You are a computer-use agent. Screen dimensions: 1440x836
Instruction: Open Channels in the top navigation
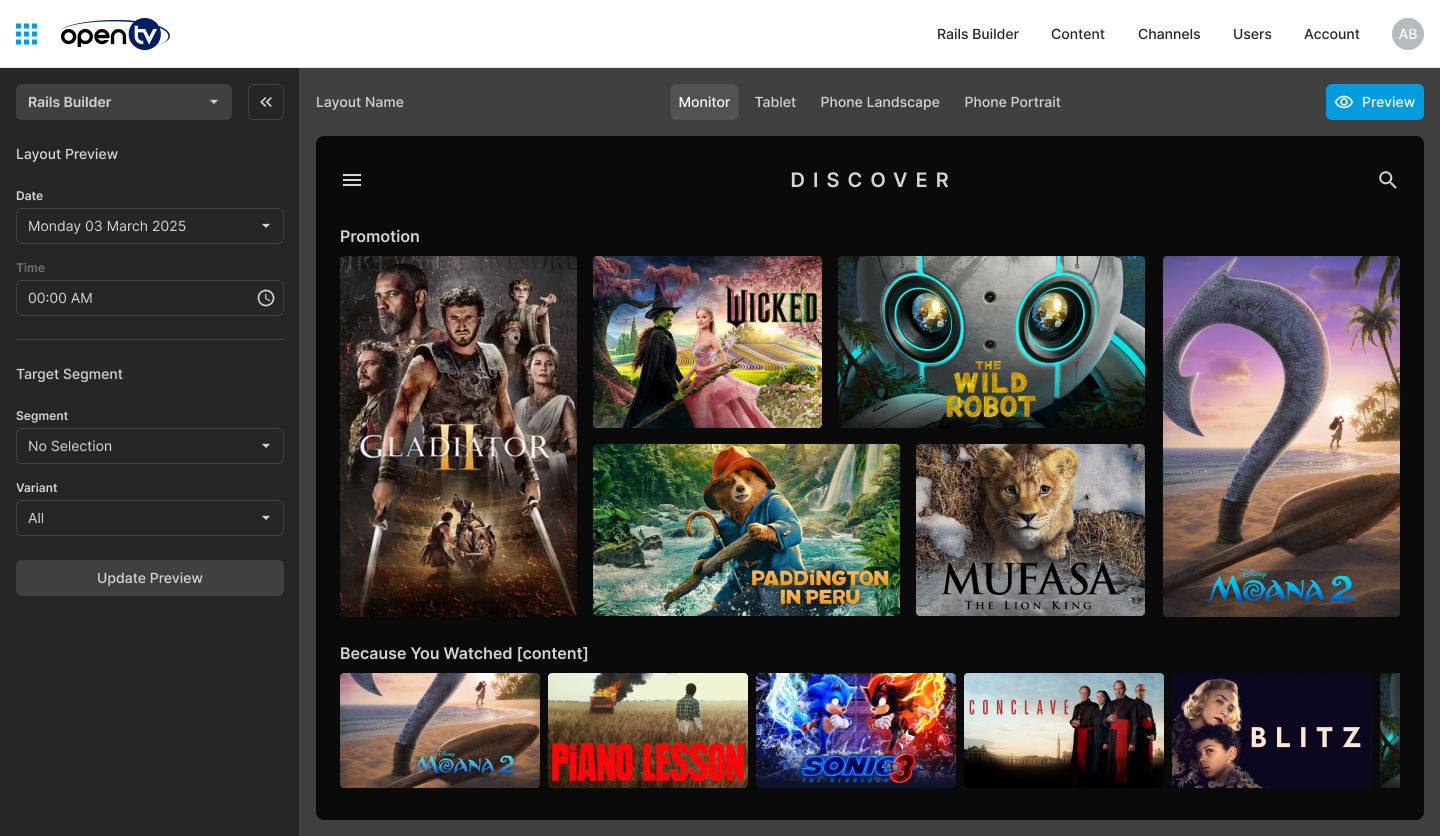[x=1168, y=34]
